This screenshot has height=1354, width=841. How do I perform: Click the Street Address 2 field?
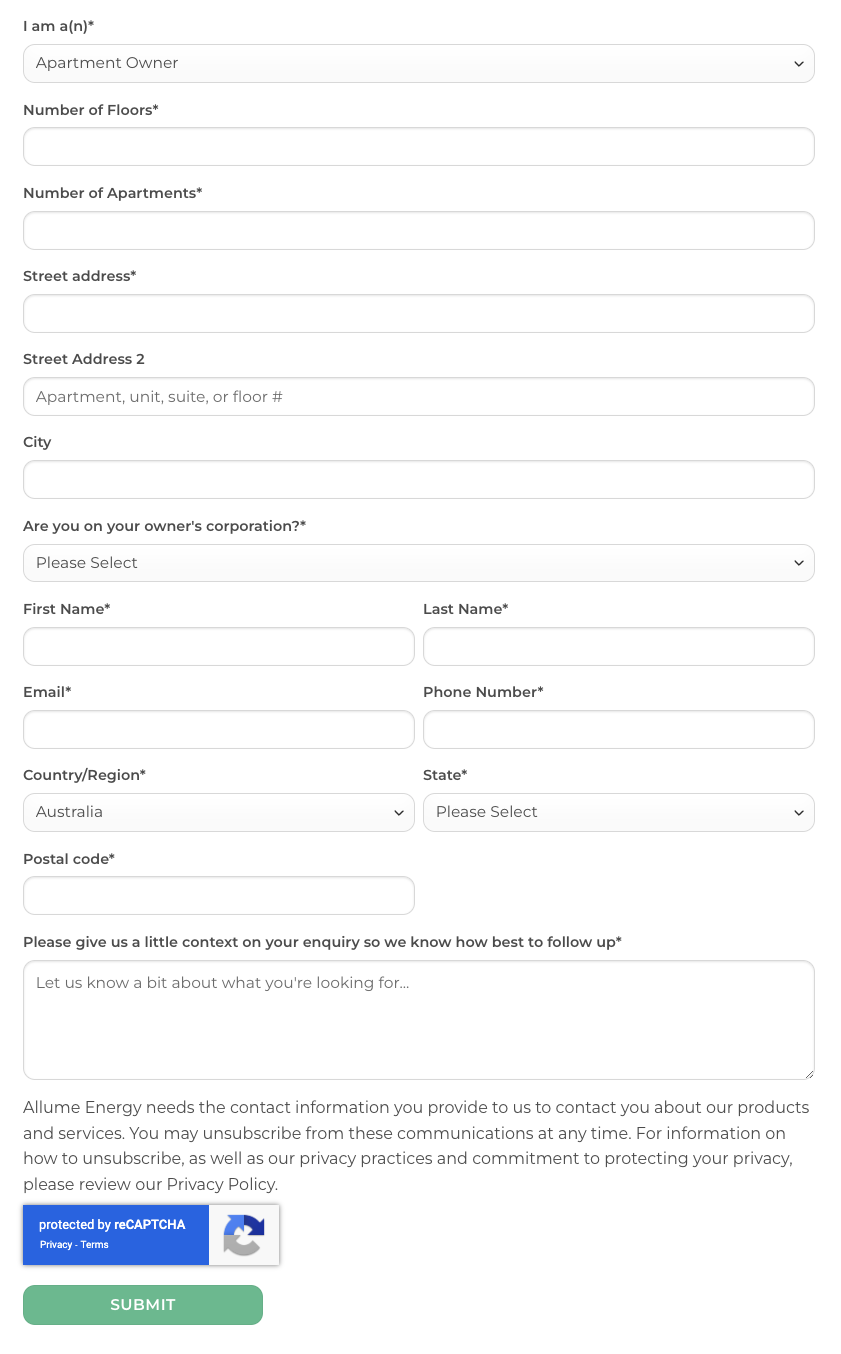(419, 396)
